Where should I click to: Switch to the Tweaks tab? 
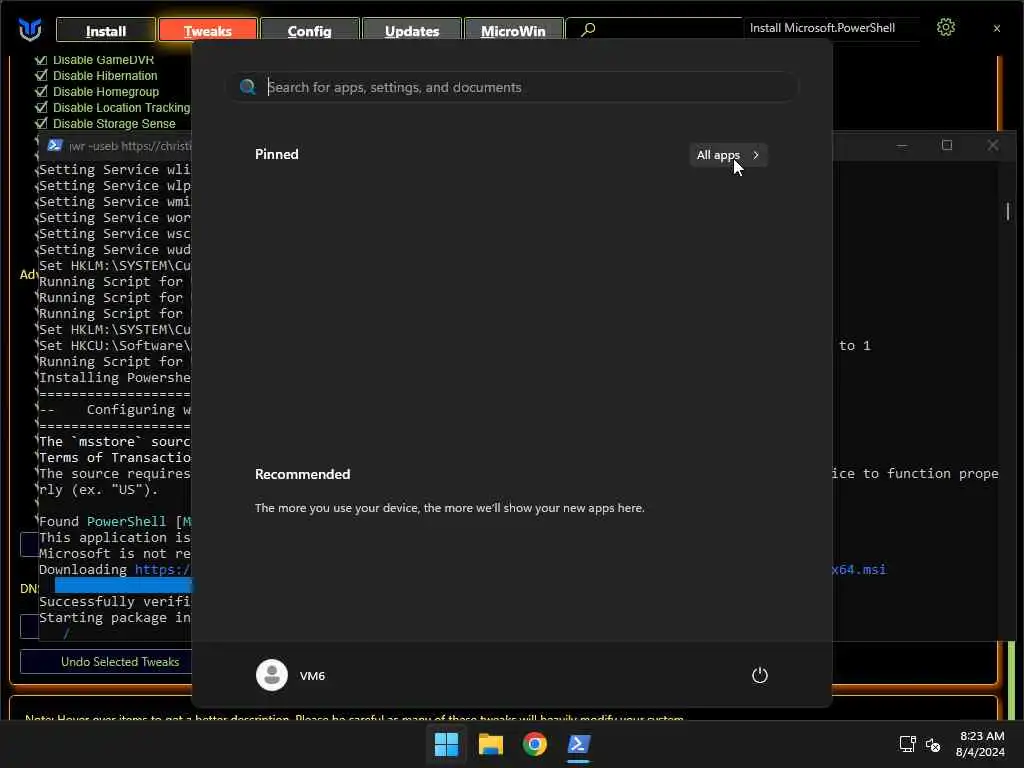(x=208, y=31)
